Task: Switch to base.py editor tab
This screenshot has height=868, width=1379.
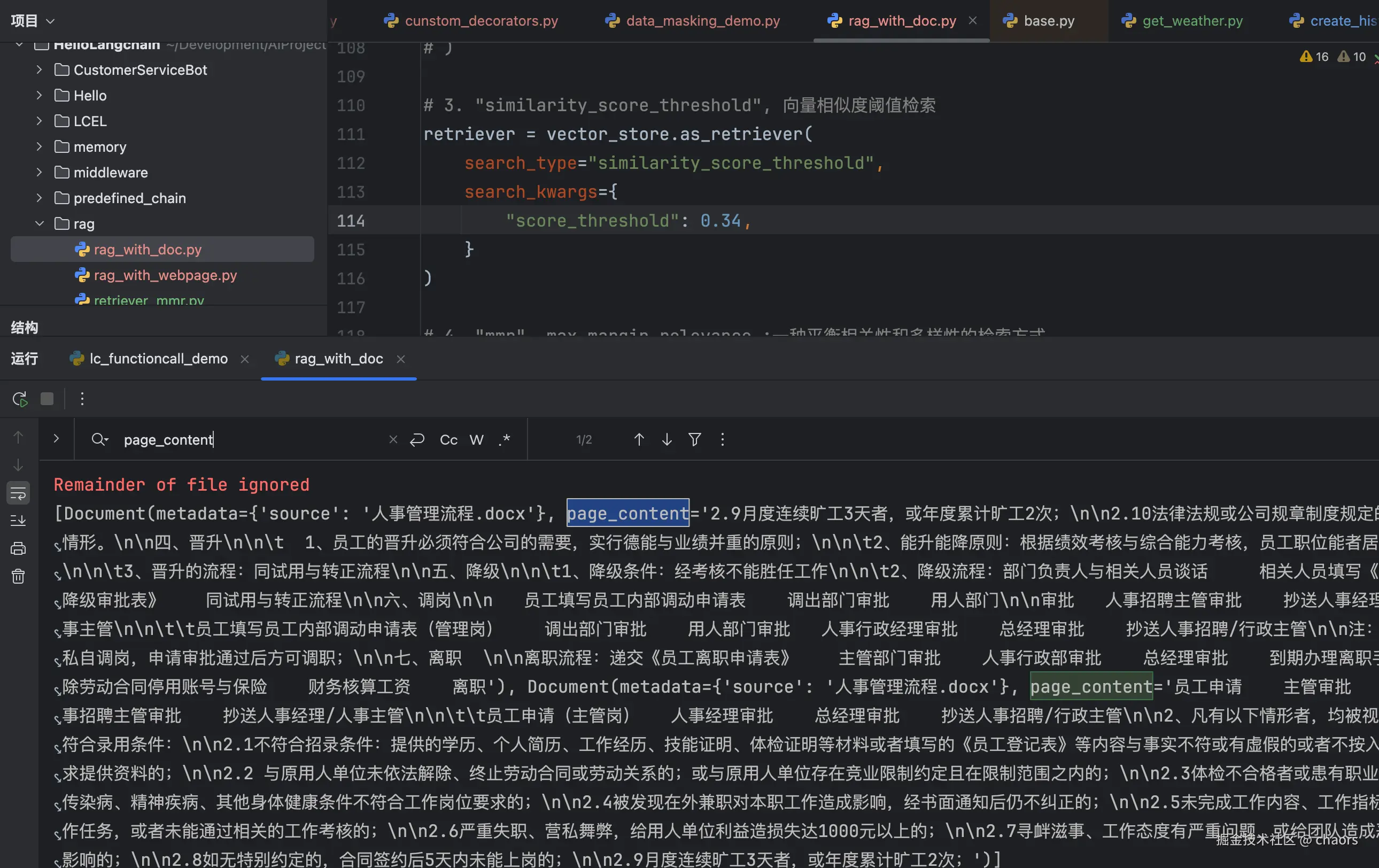Action: [1048, 21]
